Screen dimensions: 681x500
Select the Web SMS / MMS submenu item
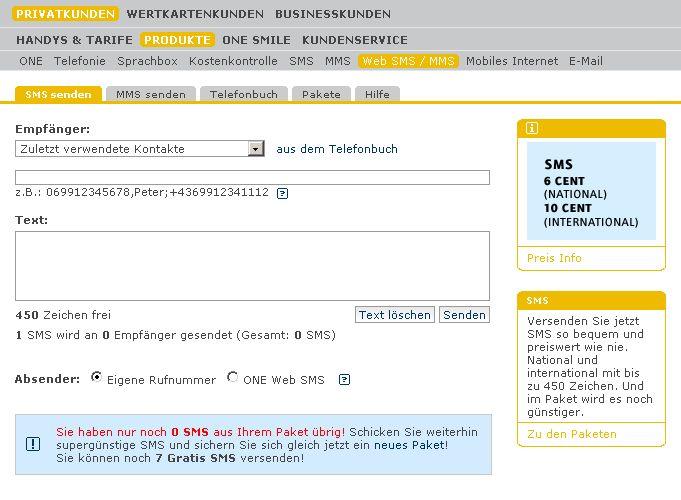[408, 61]
